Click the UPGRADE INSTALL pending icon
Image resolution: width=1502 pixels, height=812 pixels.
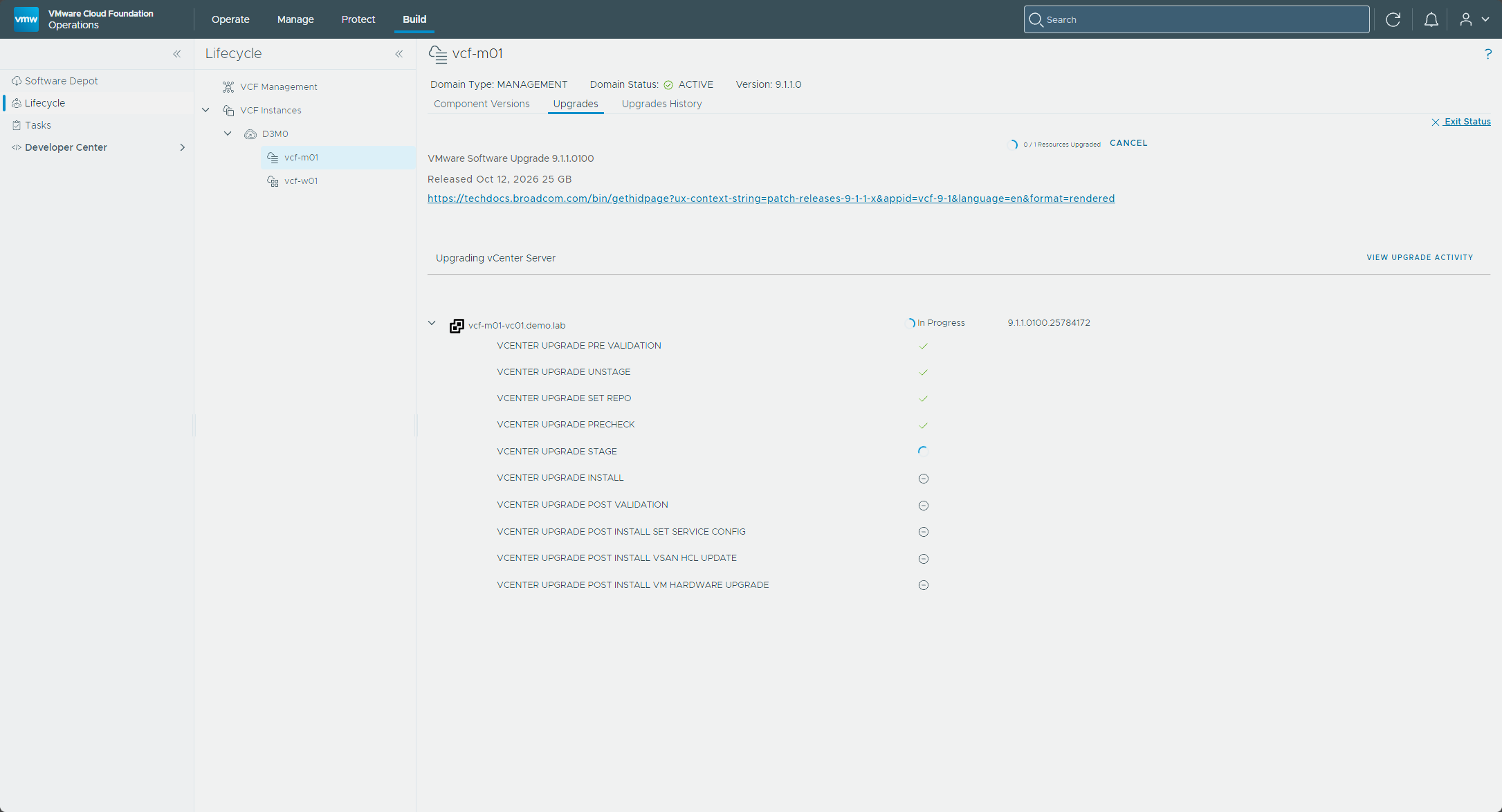coord(923,479)
